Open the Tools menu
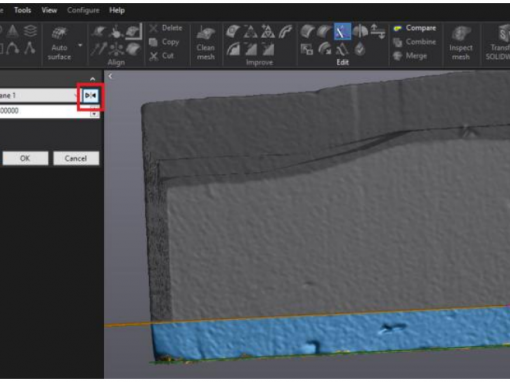Image resolution: width=510 pixels, height=382 pixels. point(22,10)
